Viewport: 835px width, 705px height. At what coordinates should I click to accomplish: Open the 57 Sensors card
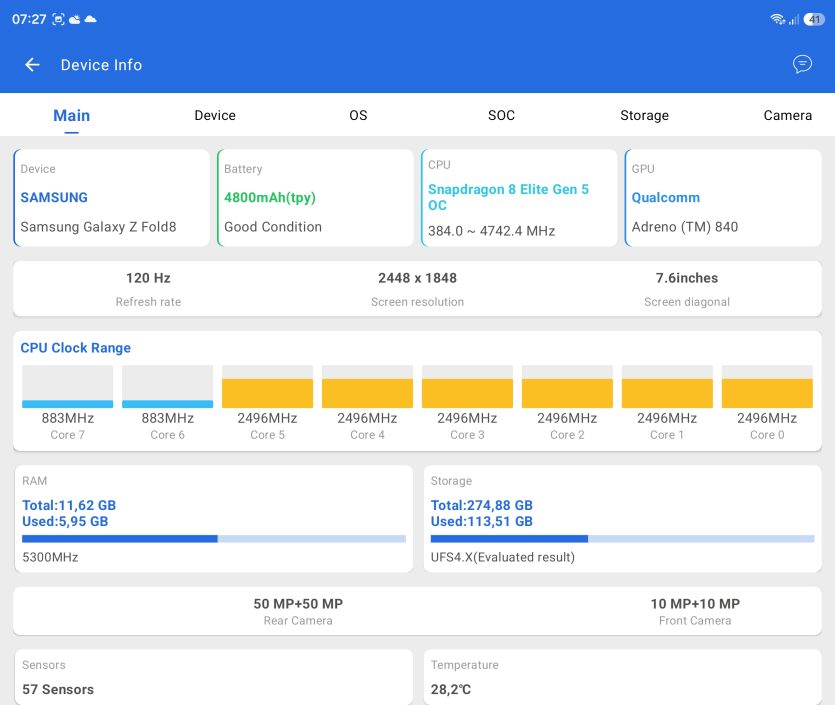tap(214, 677)
